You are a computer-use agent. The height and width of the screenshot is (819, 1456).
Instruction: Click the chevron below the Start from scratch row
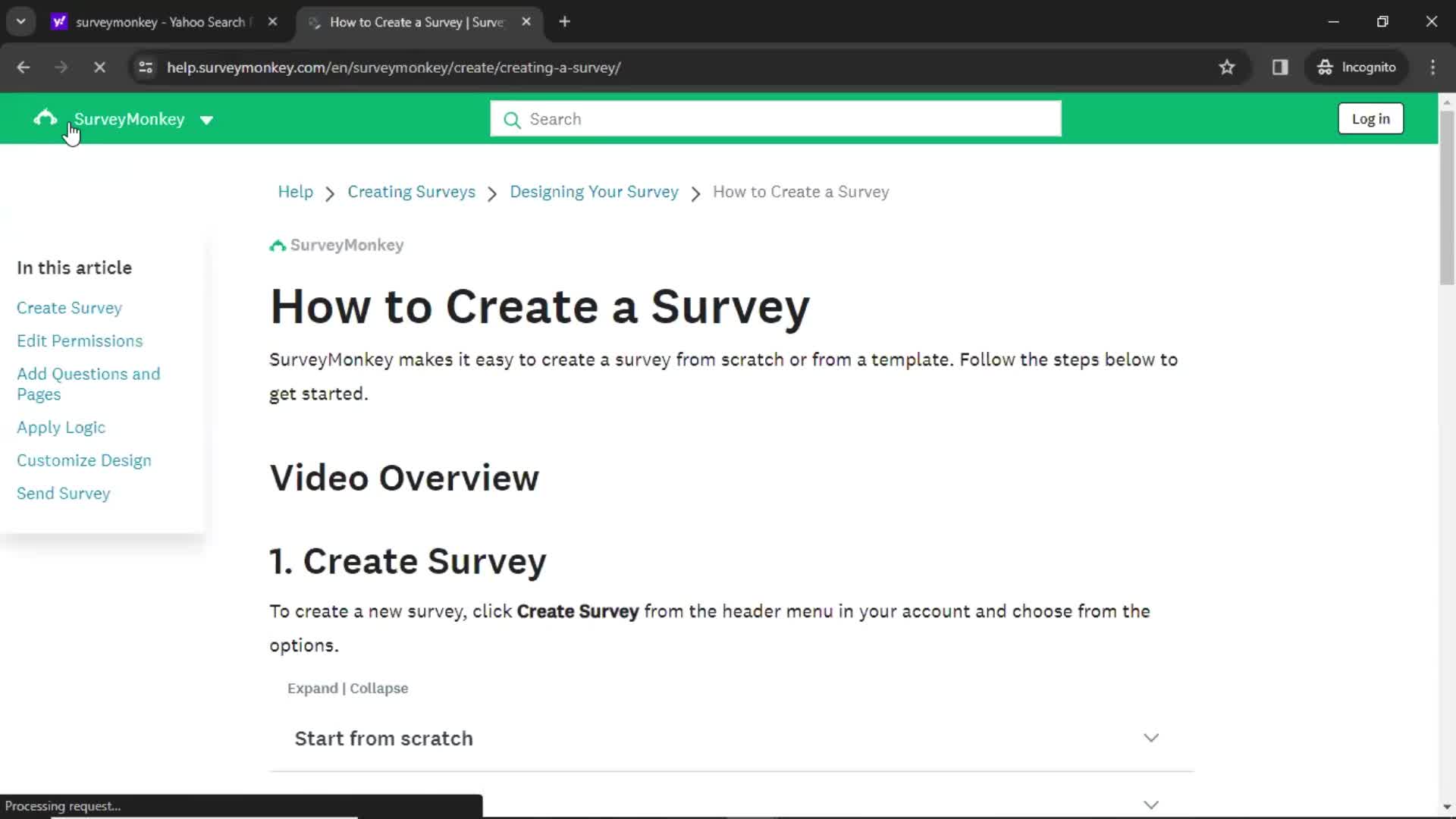[1150, 805]
